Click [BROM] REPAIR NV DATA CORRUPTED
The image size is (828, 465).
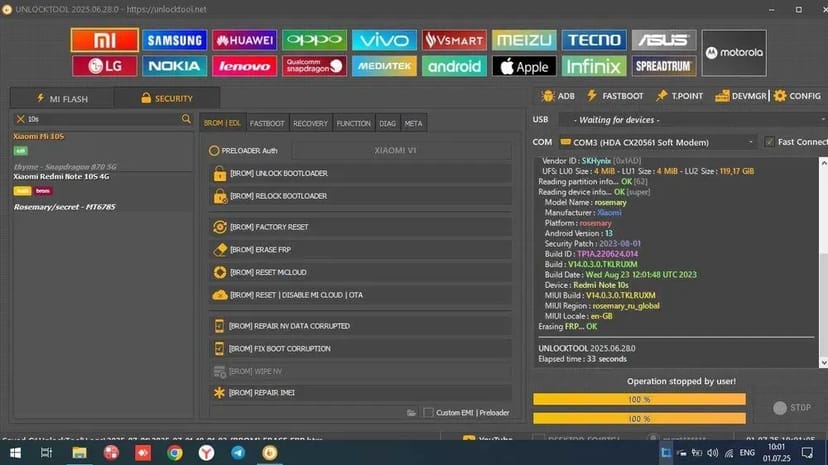[x=360, y=326]
